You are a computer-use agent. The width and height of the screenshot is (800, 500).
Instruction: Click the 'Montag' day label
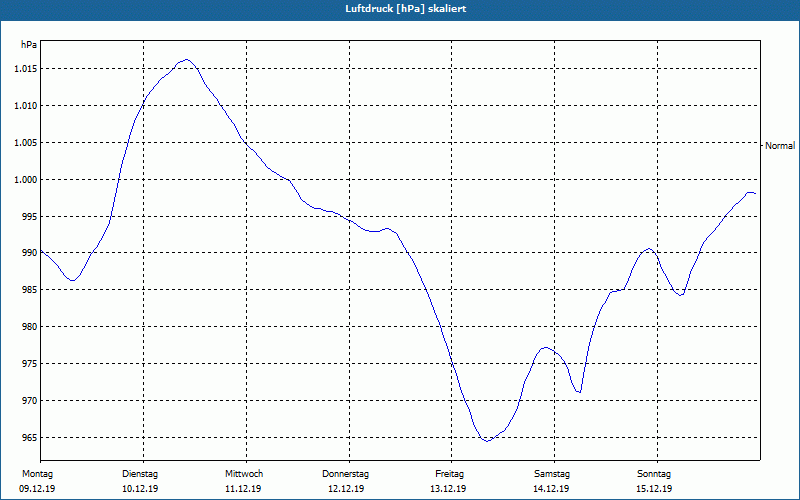coord(37,474)
